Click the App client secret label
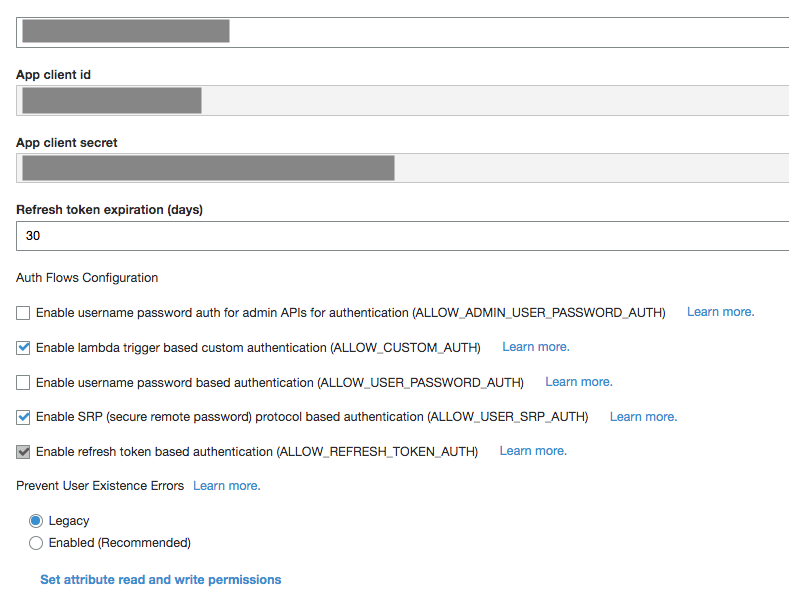 [x=67, y=143]
